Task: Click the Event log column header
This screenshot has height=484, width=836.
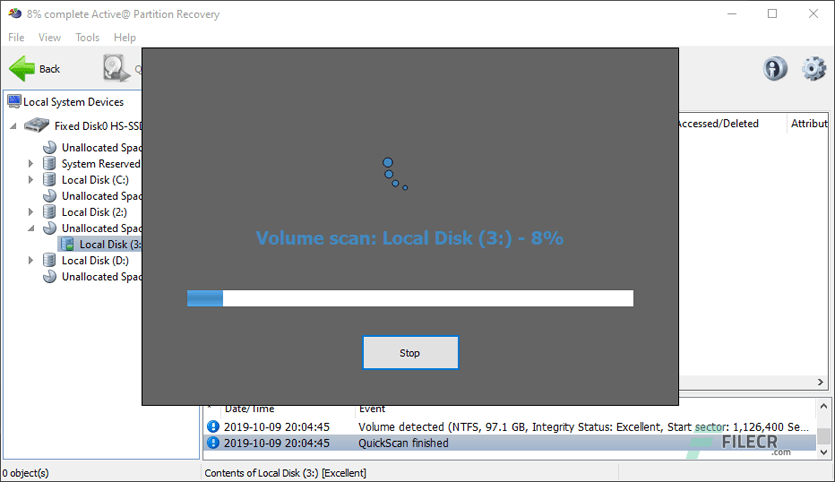Action: pyautogui.click(x=372, y=409)
